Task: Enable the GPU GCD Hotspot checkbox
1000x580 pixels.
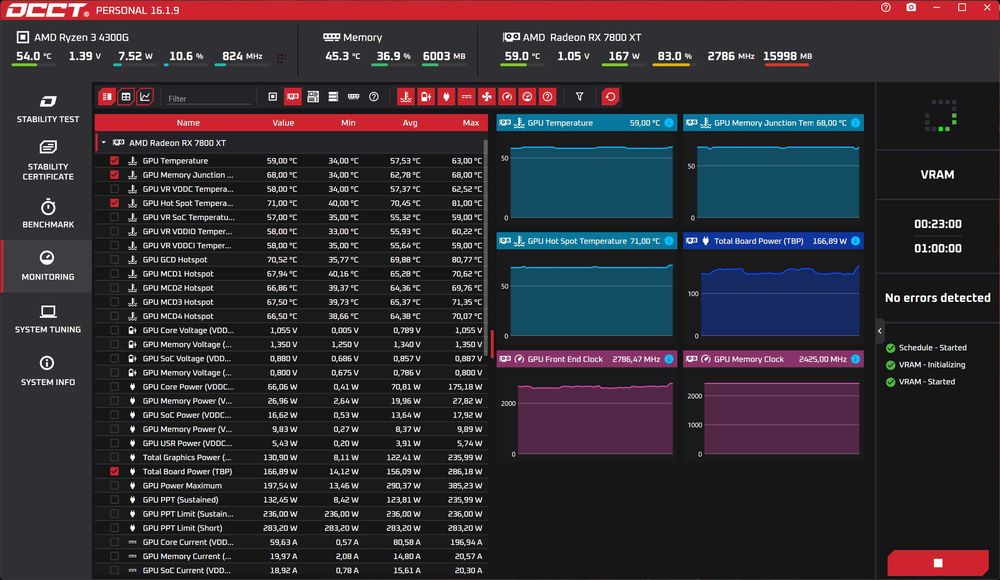Action: (x=114, y=260)
